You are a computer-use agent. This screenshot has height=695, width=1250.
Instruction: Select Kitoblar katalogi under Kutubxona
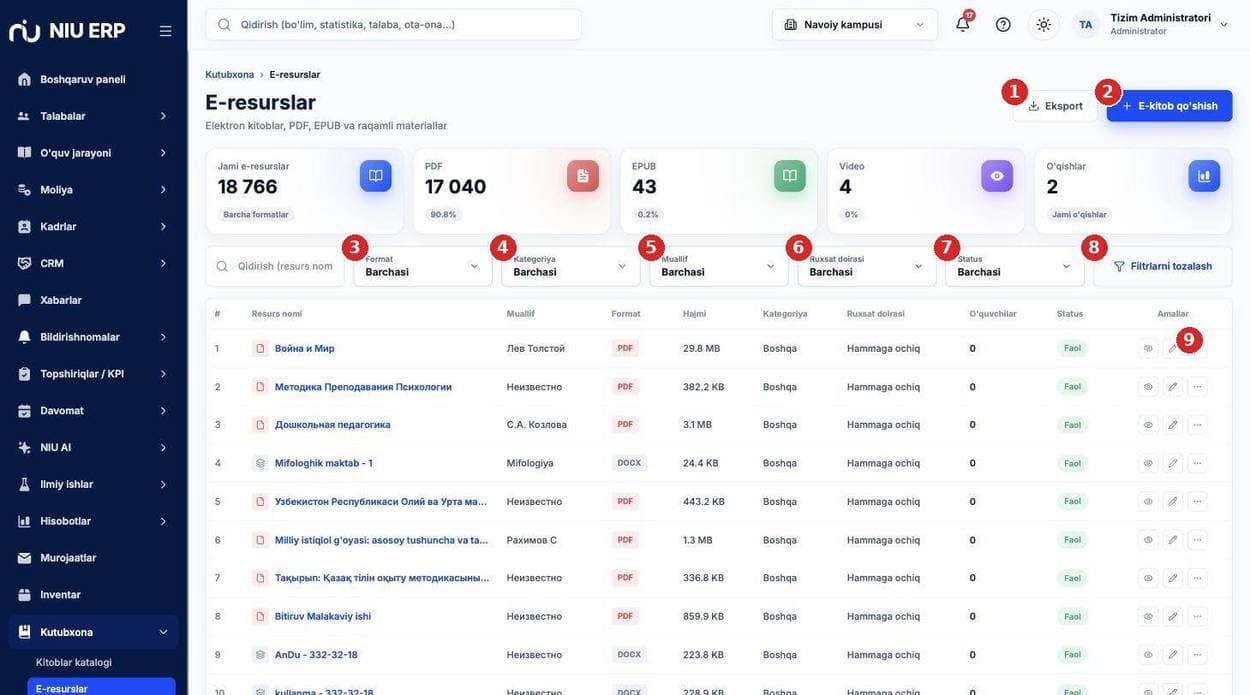[74, 662]
